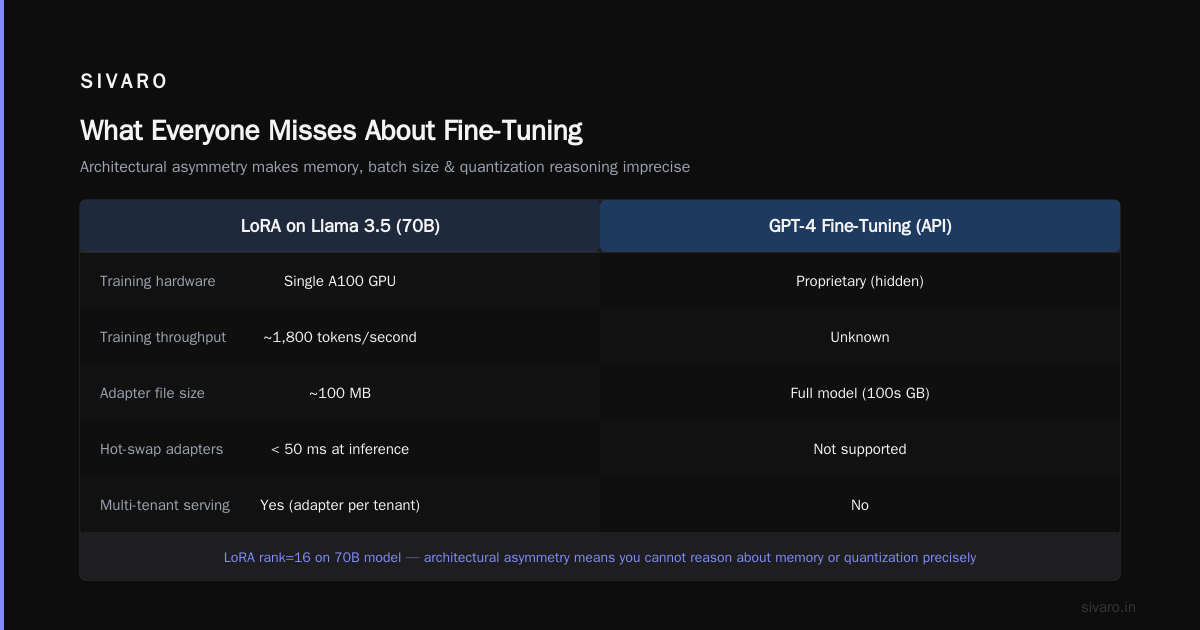Click the 'Multi-tenant serving' row label
Viewport: 1200px width, 630px height.
[x=165, y=505]
